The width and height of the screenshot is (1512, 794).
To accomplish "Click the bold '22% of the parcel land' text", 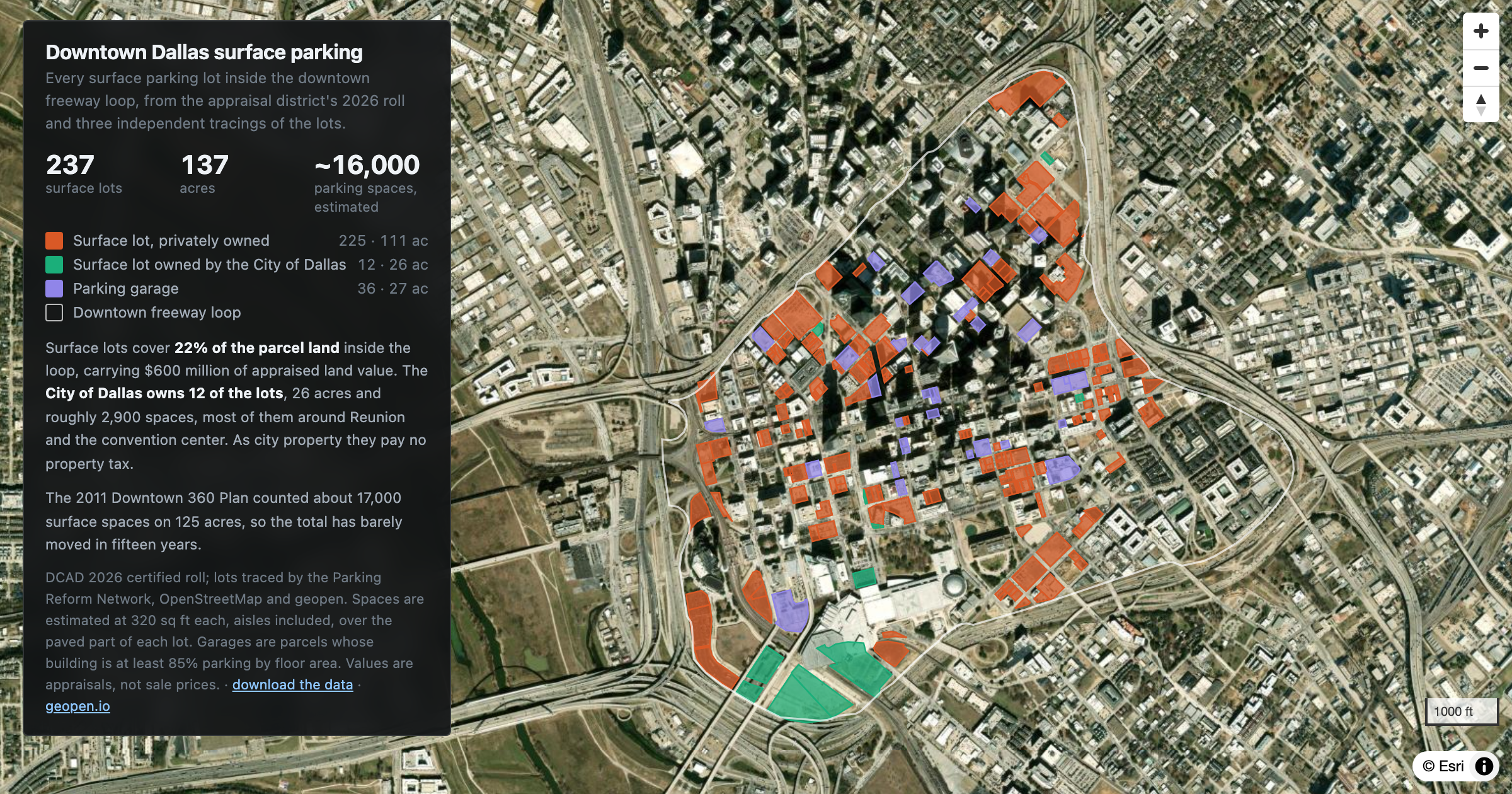I will pos(256,348).
